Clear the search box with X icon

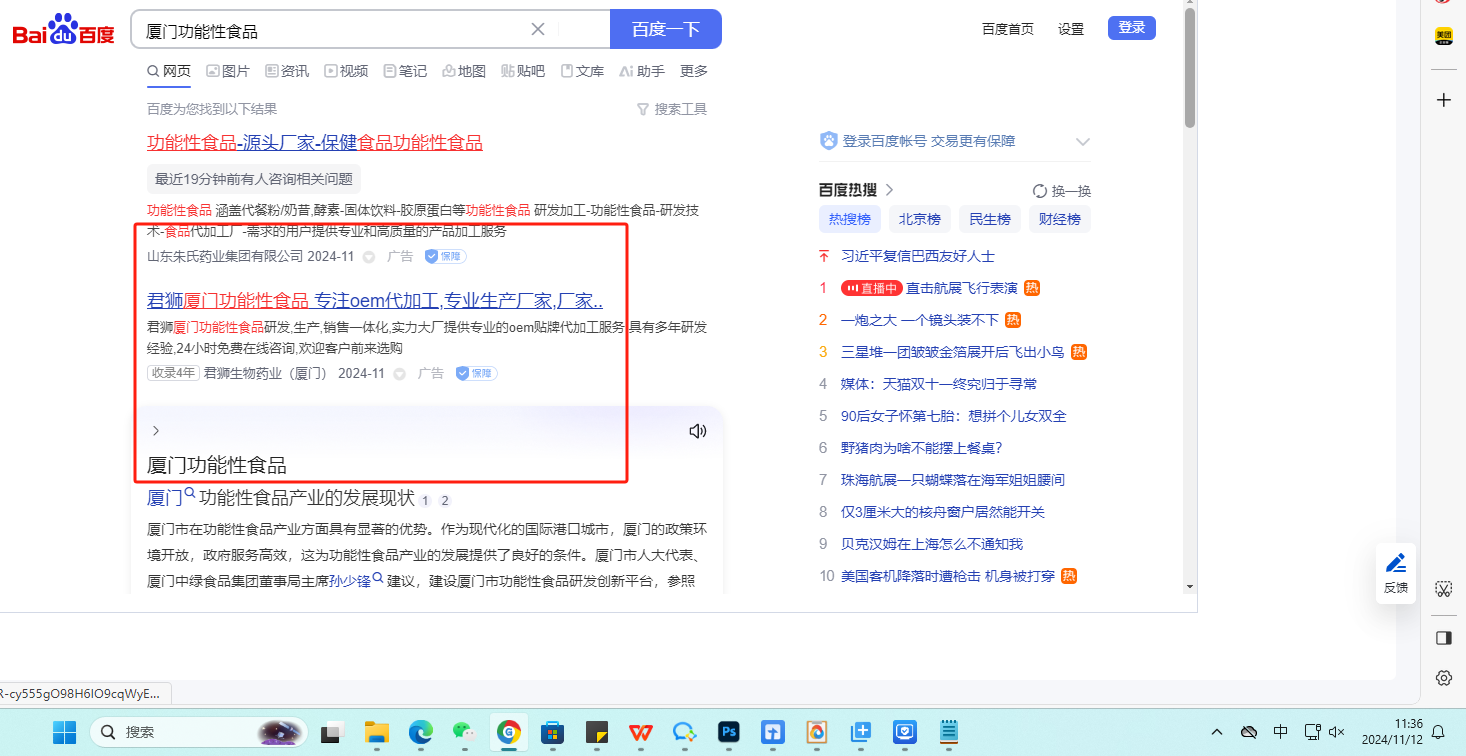538,29
